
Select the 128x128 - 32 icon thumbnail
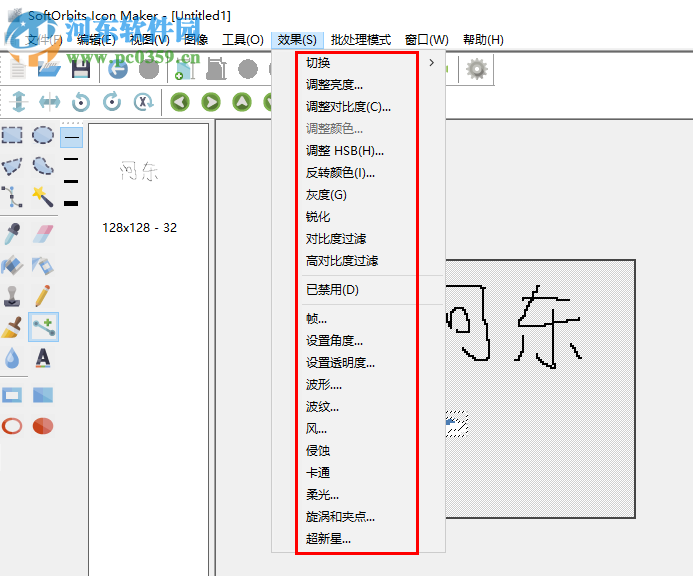pos(140,195)
